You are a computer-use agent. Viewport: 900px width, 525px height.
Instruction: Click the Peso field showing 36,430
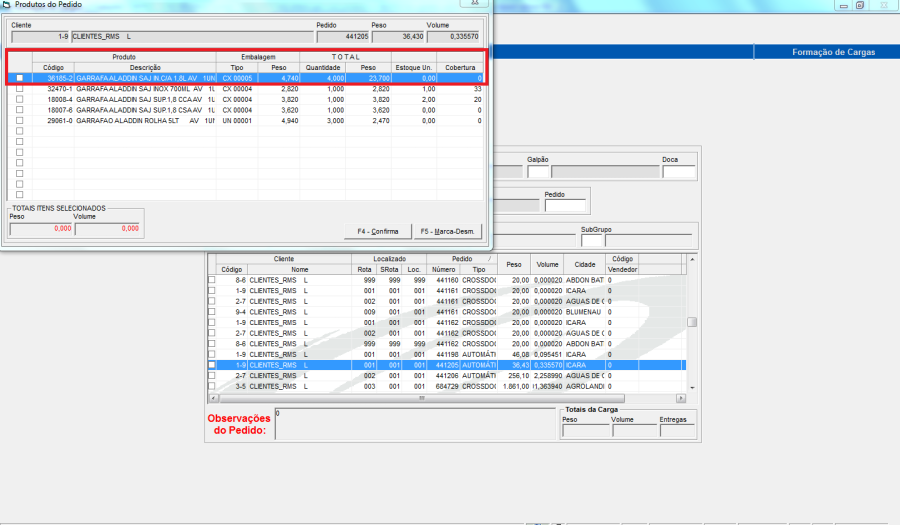click(398, 37)
